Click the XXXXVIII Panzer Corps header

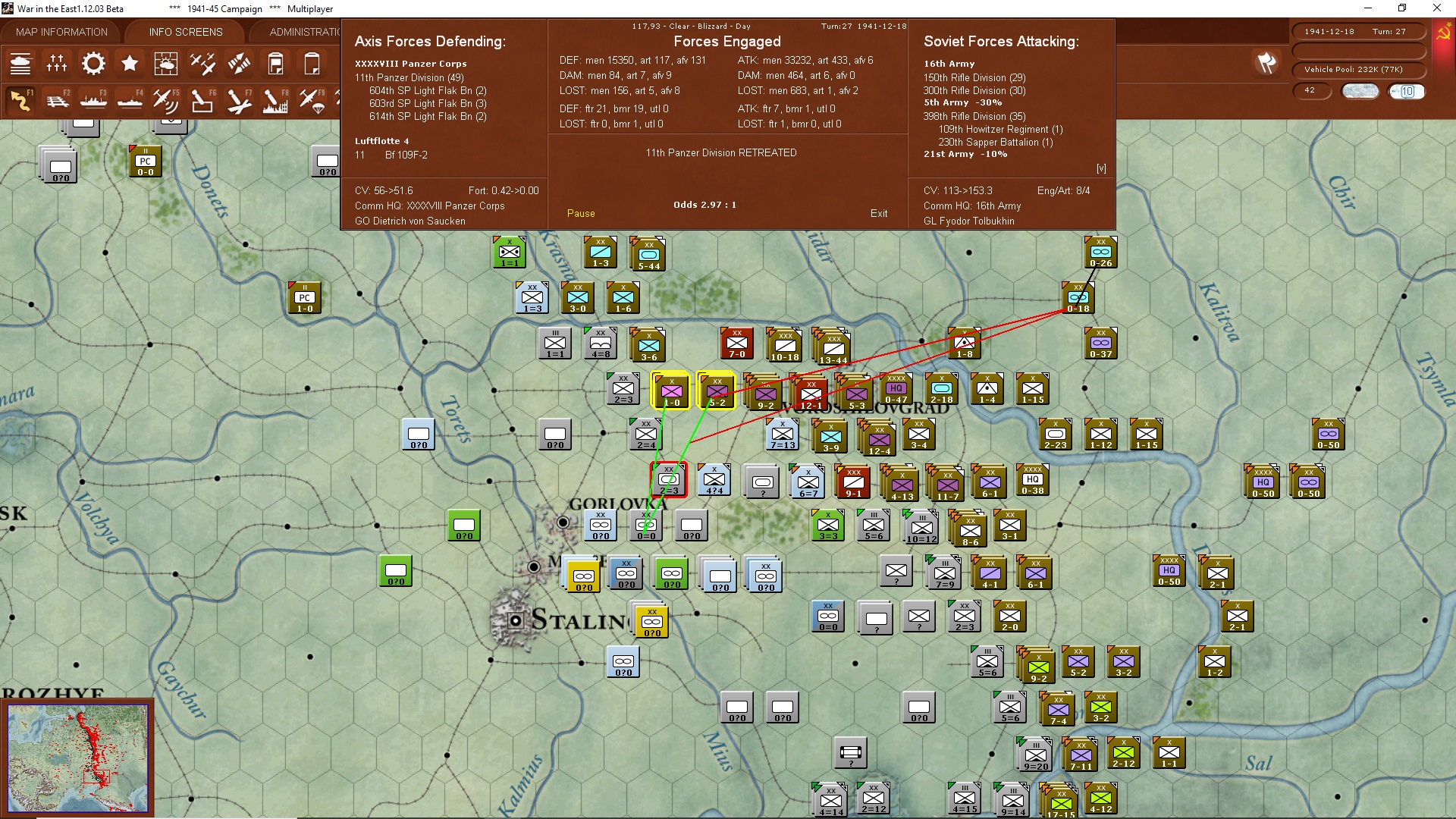410,64
